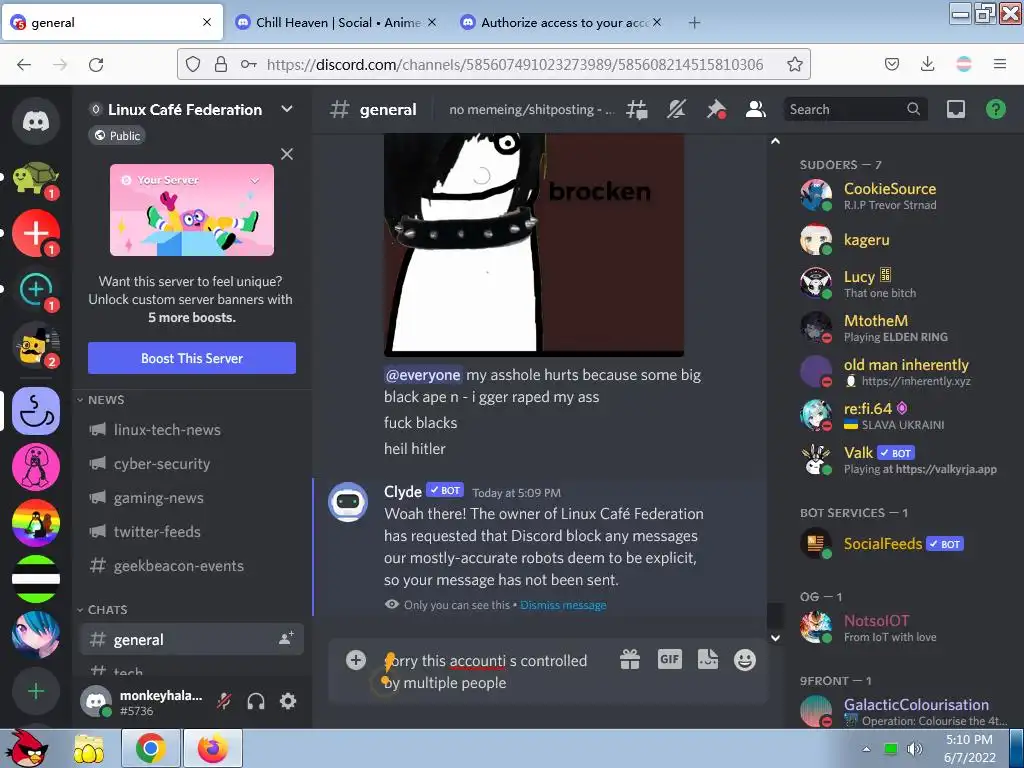Screen dimensions: 1024x768
Task: Open the gift Nitro icon
Action: tap(630, 660)
